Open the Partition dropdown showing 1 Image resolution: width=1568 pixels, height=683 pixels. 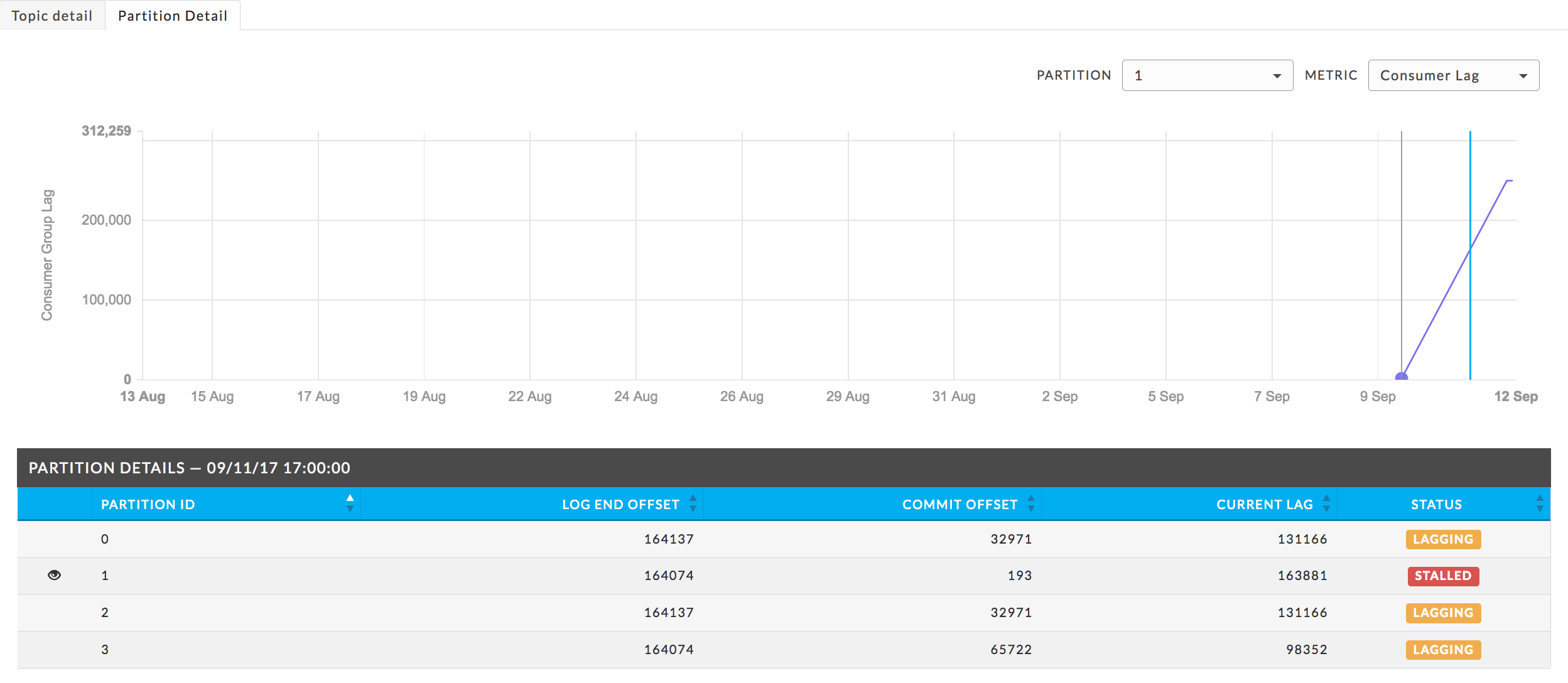click(1207, 75)
